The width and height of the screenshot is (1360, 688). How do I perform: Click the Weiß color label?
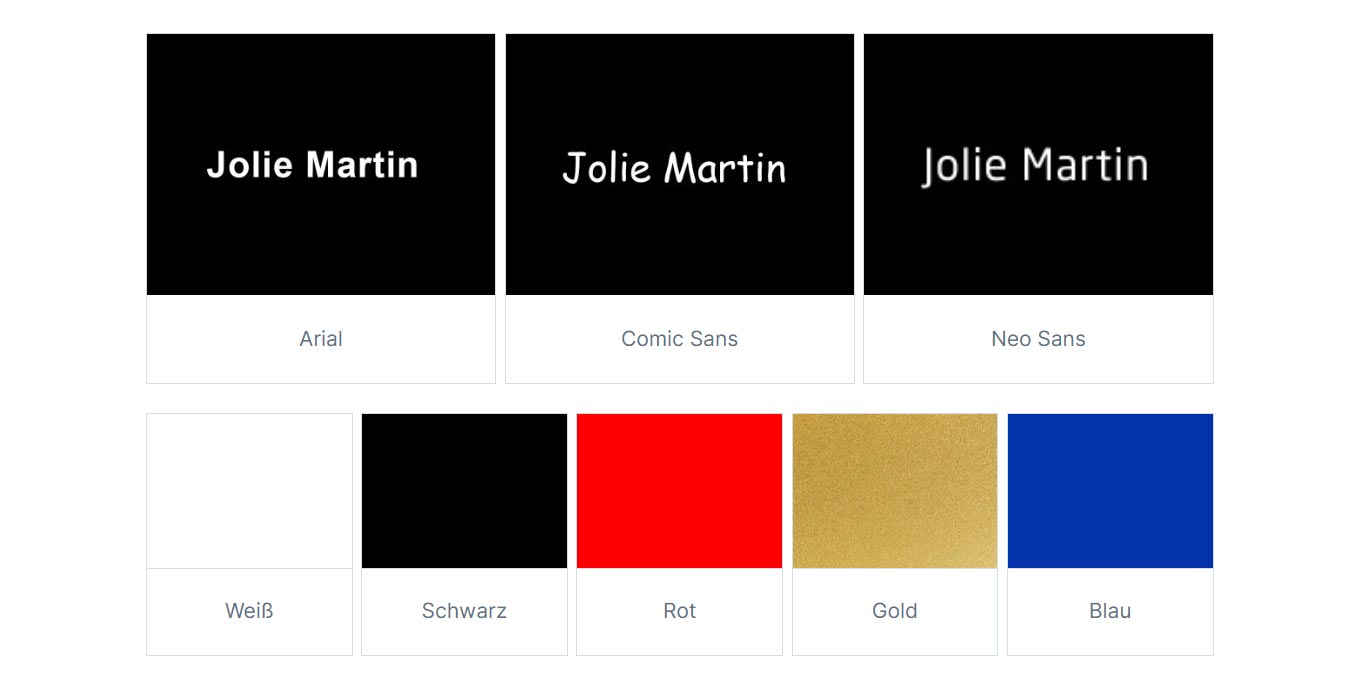[249, 611]
